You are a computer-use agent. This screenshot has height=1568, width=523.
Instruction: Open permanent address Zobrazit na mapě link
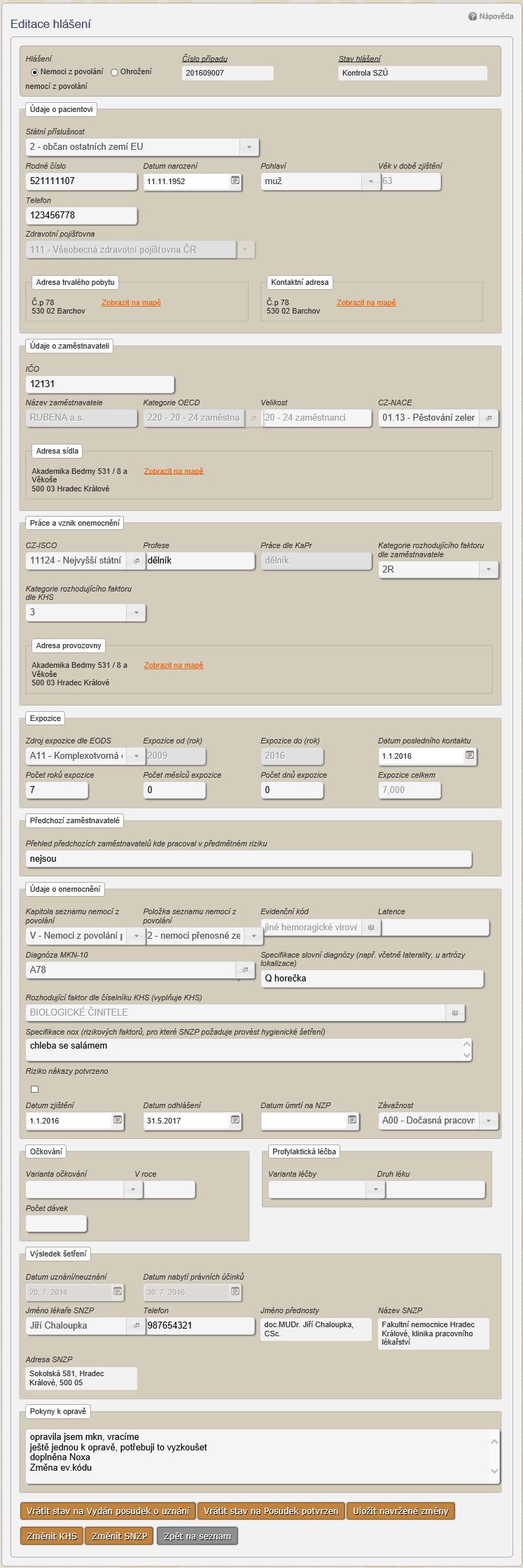(x=131, y=302)
